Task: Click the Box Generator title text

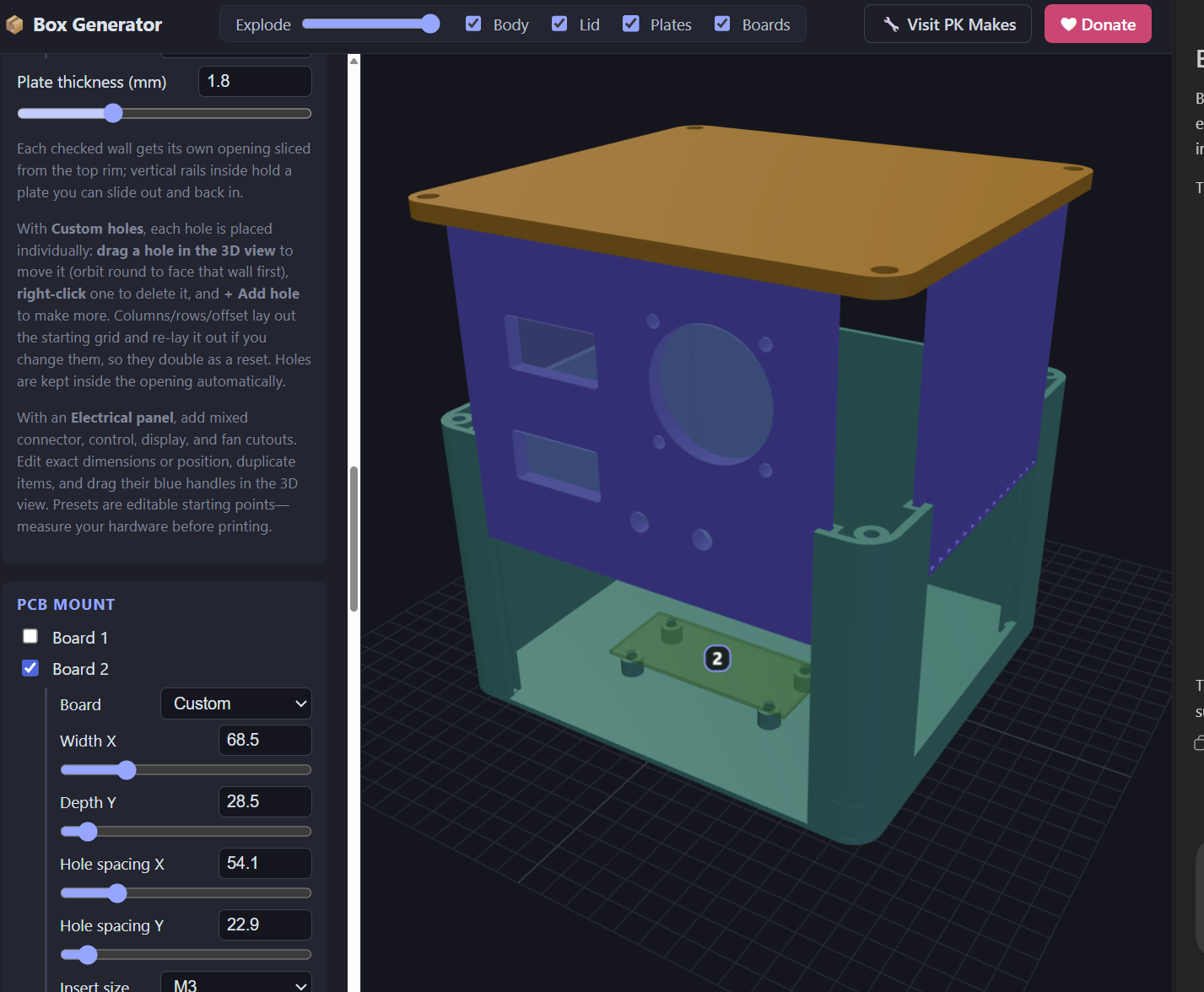Action: (97, 24)
